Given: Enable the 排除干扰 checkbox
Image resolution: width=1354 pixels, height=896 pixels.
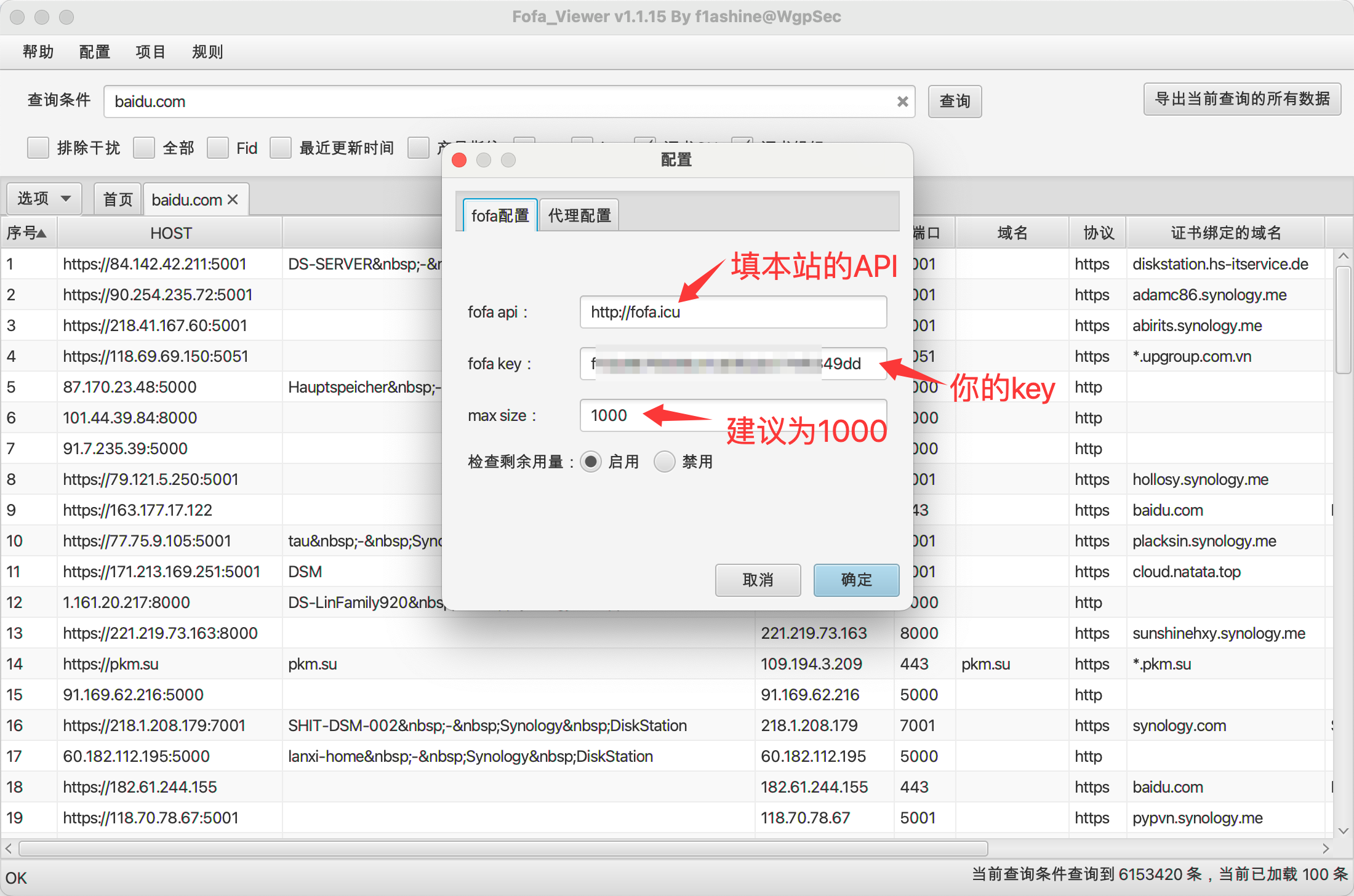Looking at the screenshot, I should [x=38, y=148].
